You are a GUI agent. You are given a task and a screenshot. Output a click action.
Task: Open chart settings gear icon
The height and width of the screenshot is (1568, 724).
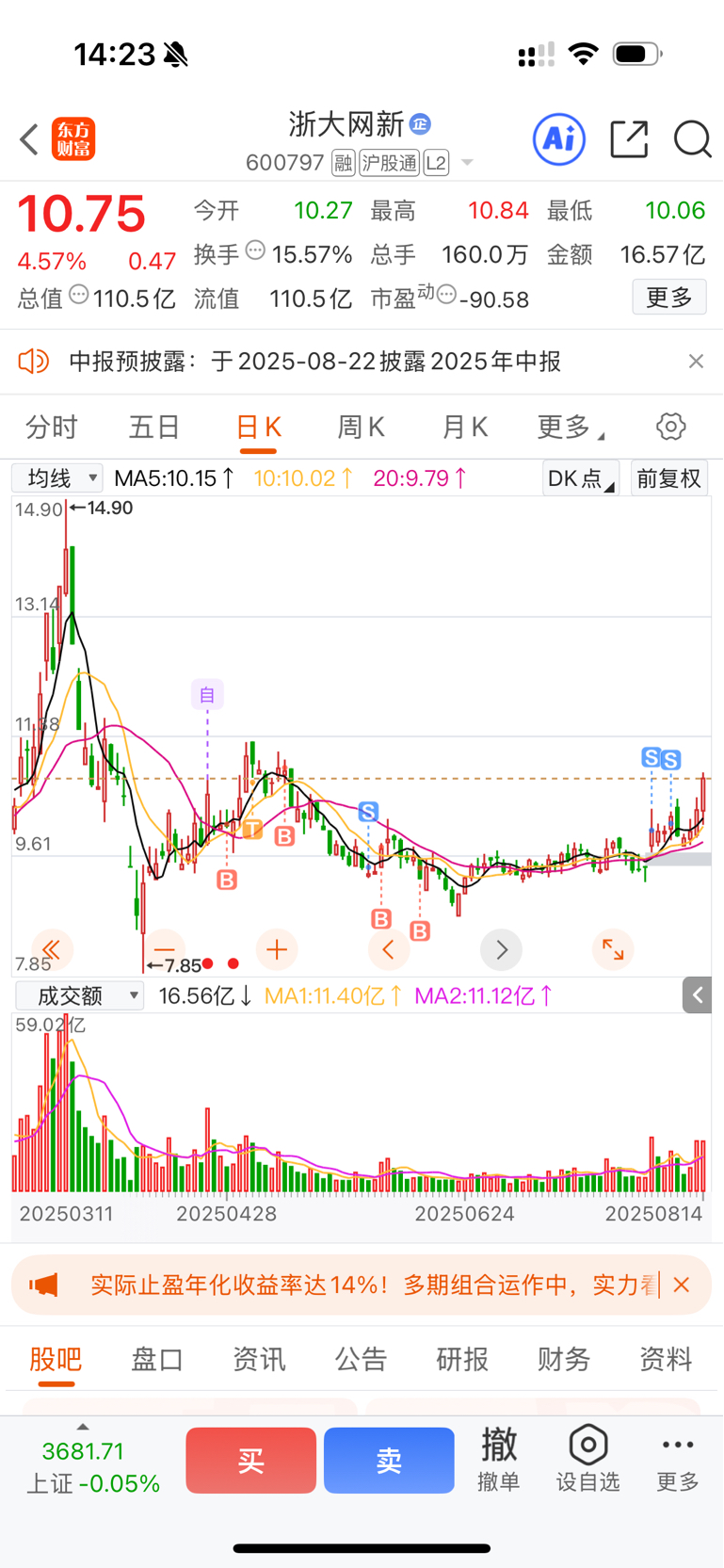click(x=670, y=427)
